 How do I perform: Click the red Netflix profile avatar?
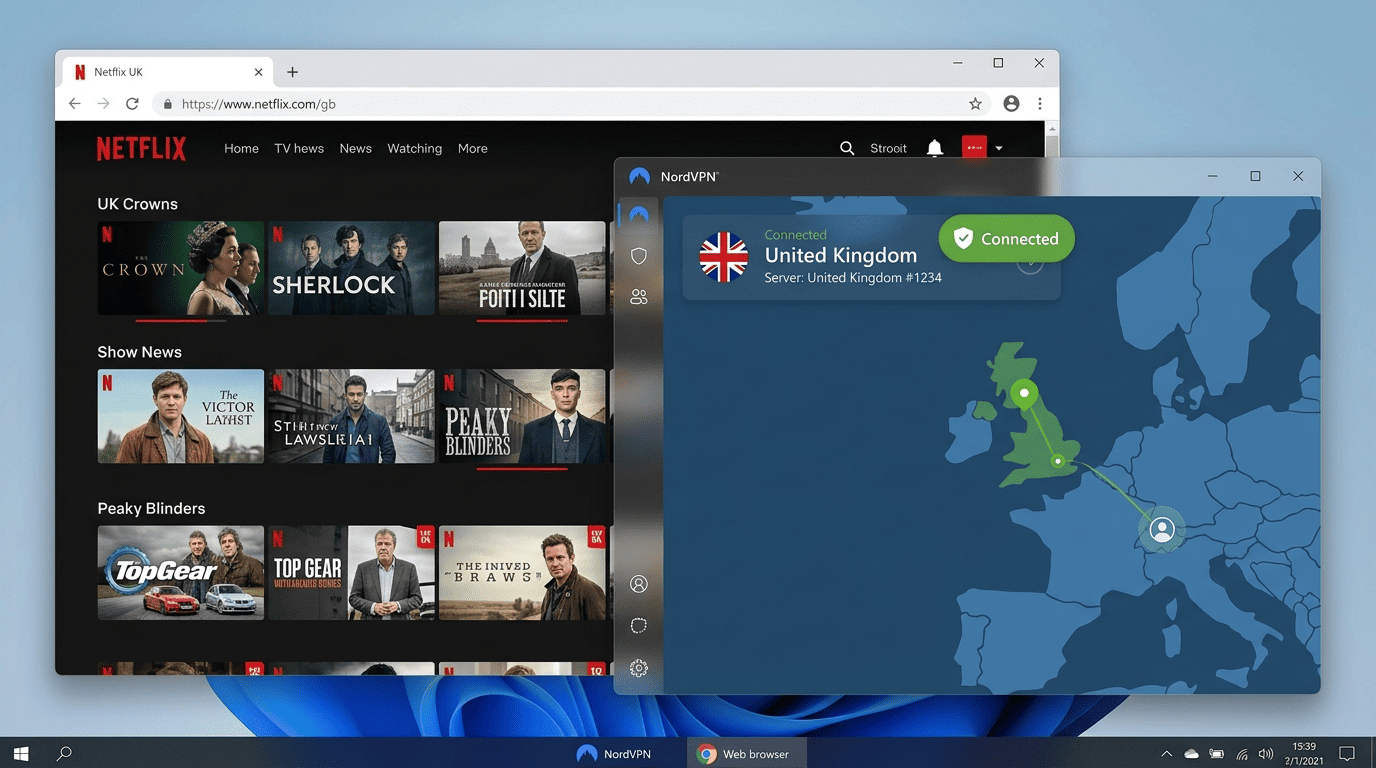point(974,148)
